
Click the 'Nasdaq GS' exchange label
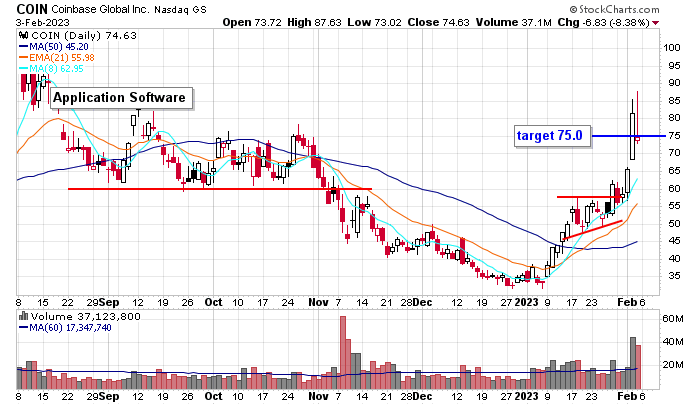coord(181,9)
